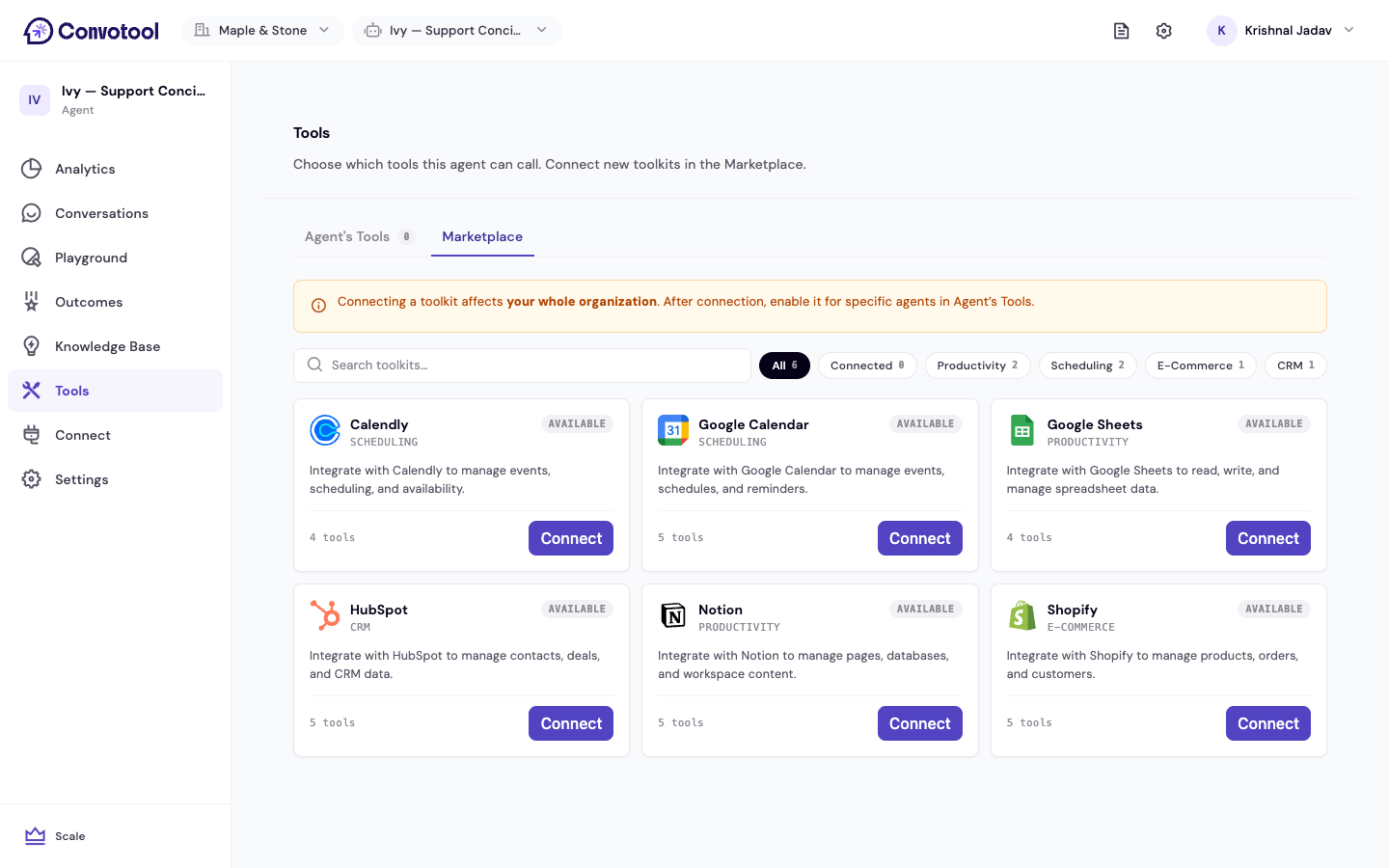Open Outcomes in the sidebar

pyautogui.click(x=115, y=302)
